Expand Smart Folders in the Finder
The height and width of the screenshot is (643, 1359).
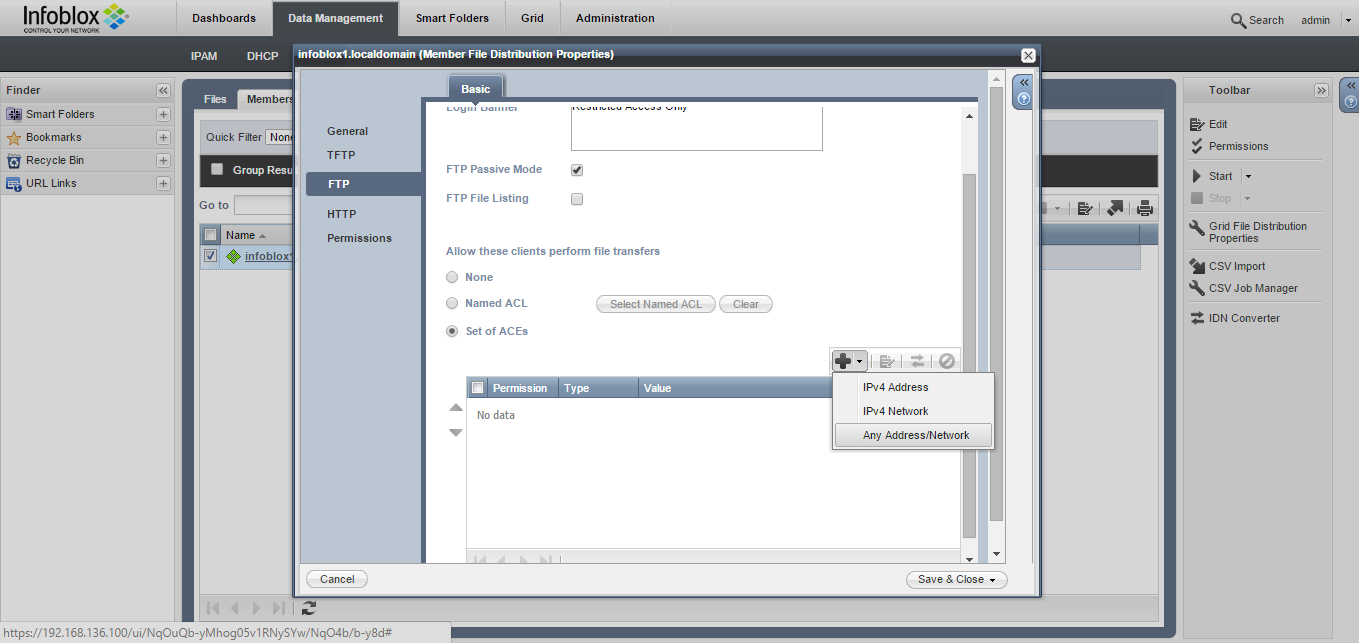pos(163,114)
